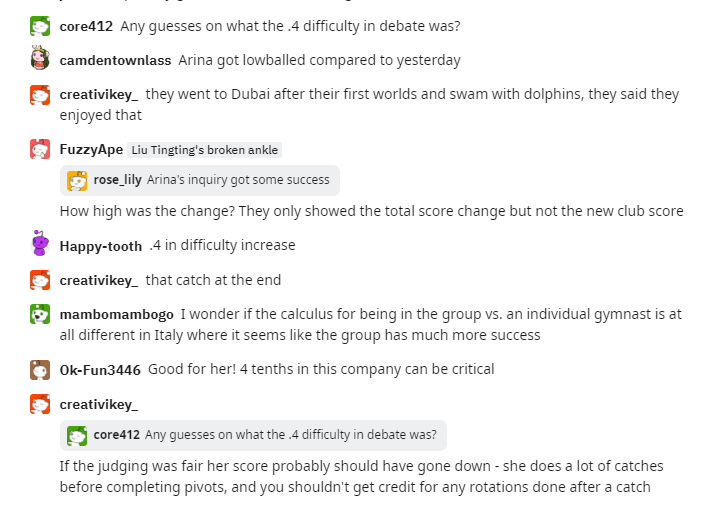Open mambomambogo's profile name
The width and height of the screenshot is (707, 509).
point(116,314)
